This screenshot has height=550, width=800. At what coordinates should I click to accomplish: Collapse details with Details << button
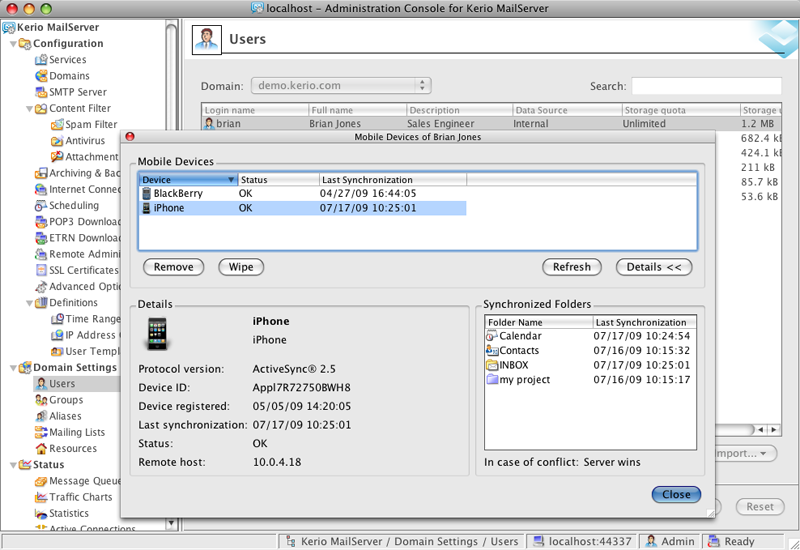[x=654, y=267]
